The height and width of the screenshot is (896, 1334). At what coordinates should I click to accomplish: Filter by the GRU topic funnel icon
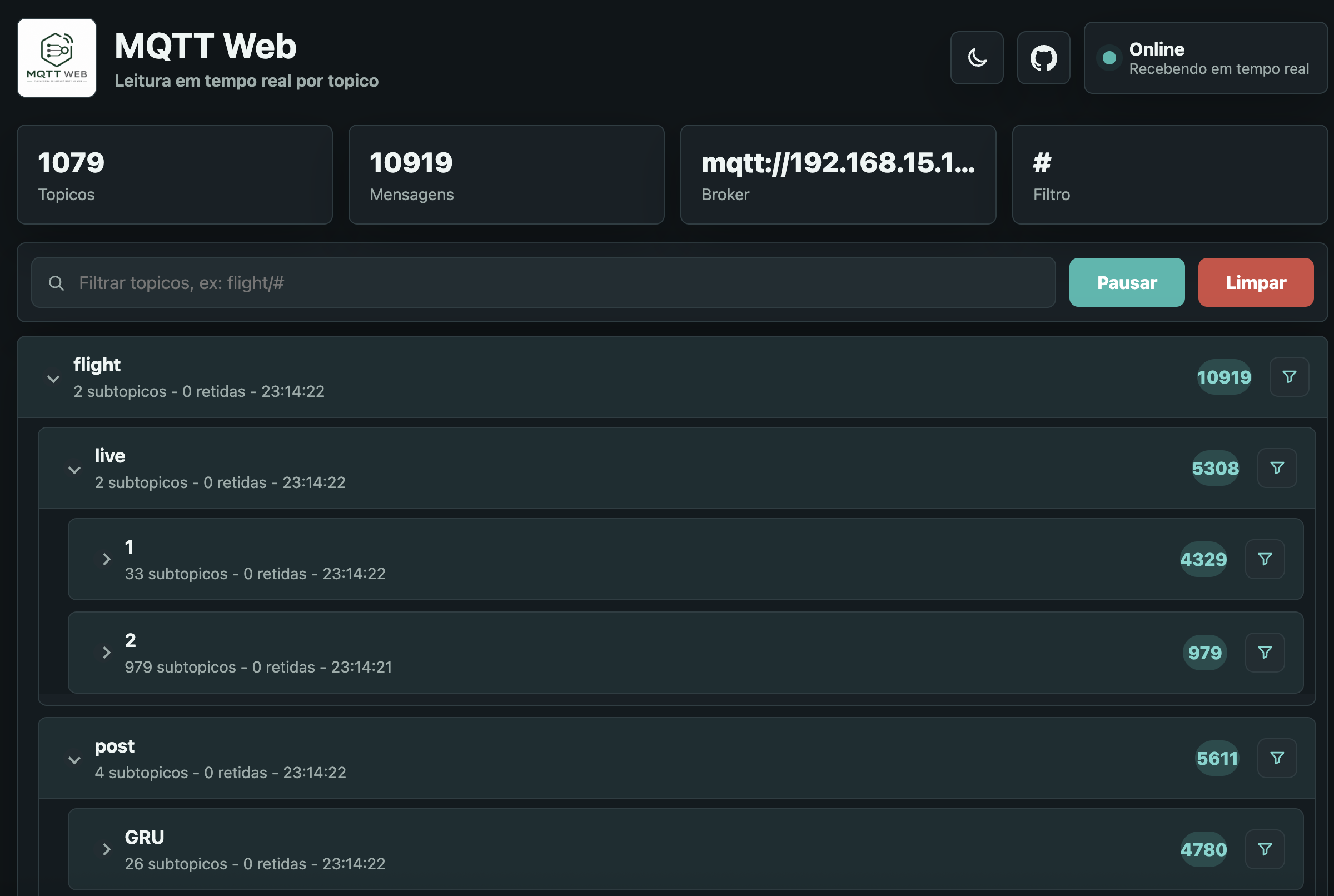[x=1265, y=849]
